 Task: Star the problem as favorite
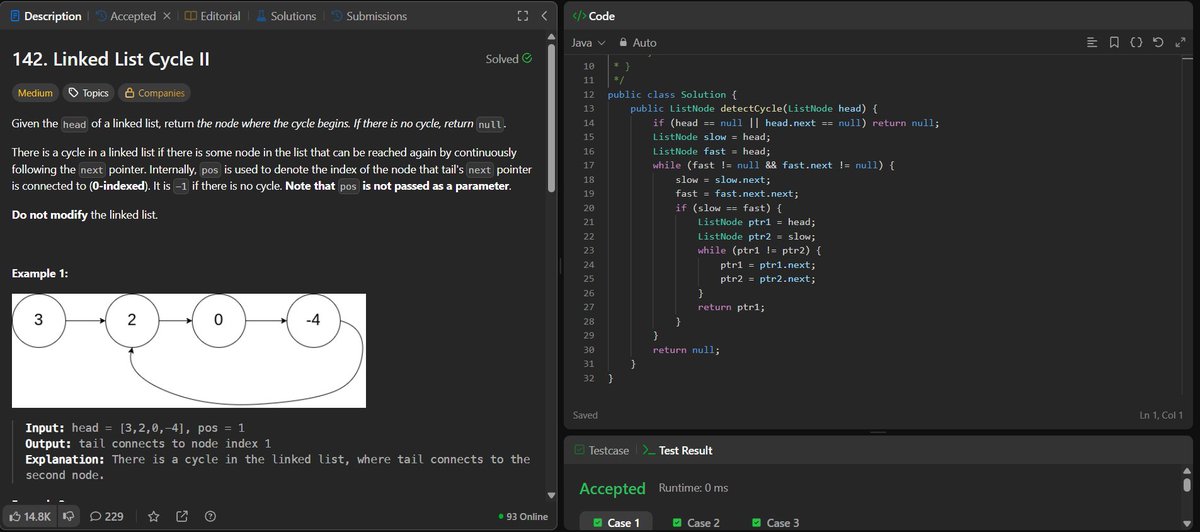pos(154,516)
